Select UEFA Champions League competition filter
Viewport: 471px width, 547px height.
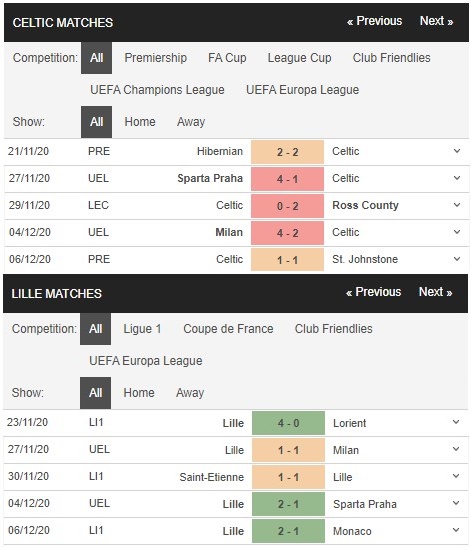pyautogui.click(x=157, y=90)
